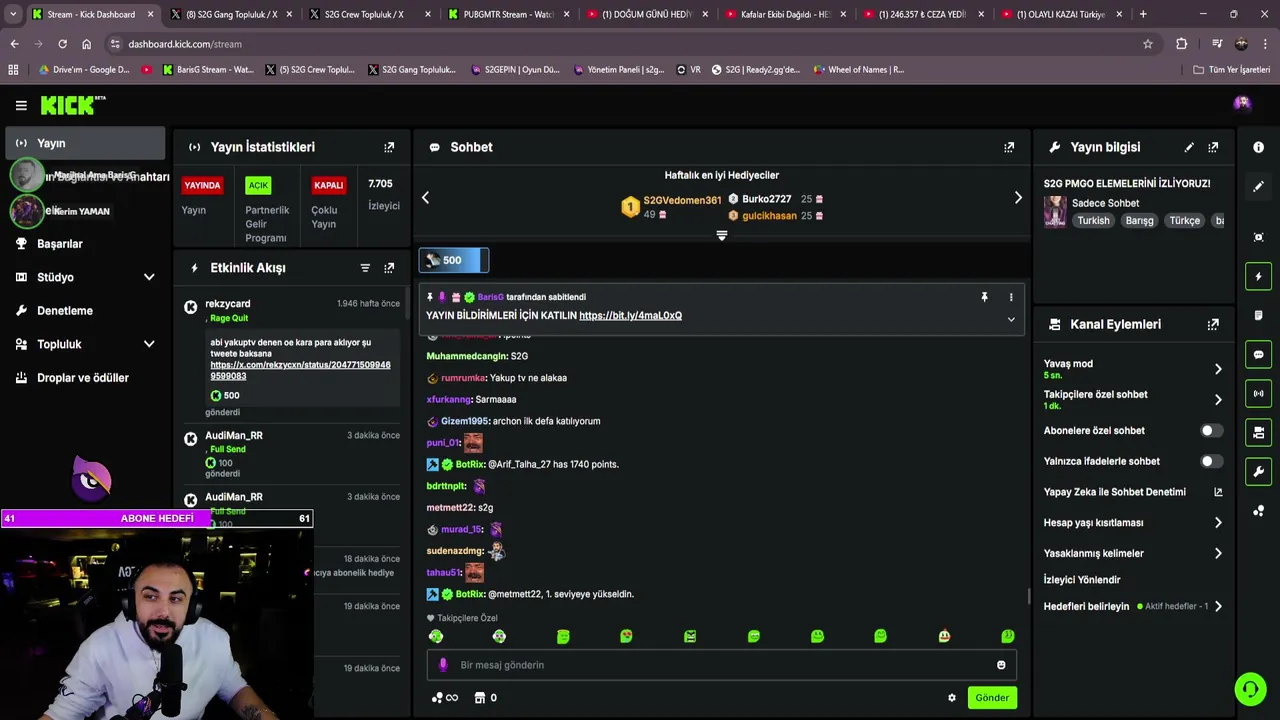Screen dimensions: 1280x720
Task: Click the chat bubble icon in right toolbar
Action: pos(1258,354)
